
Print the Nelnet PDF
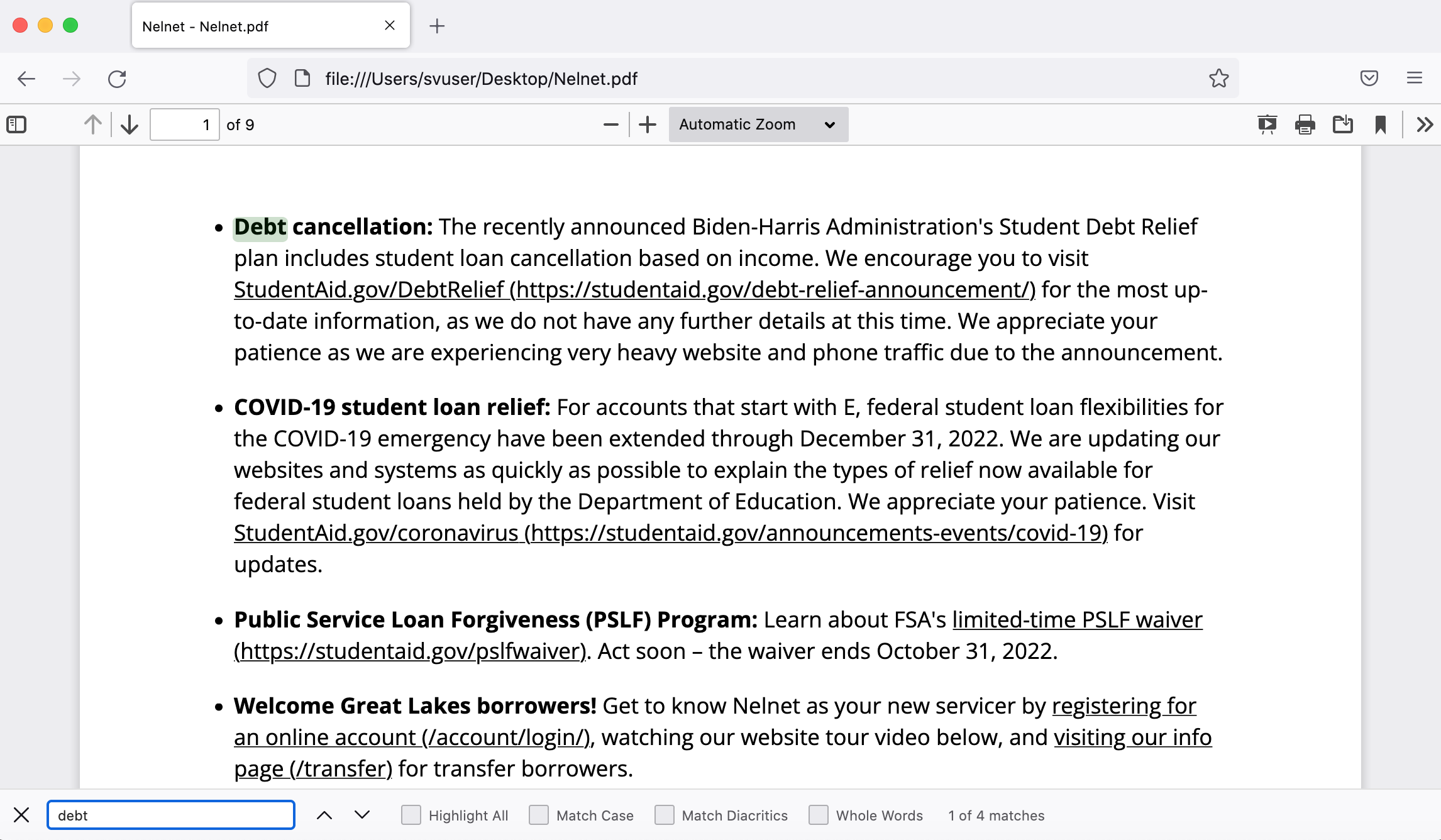pos(1305,124)
